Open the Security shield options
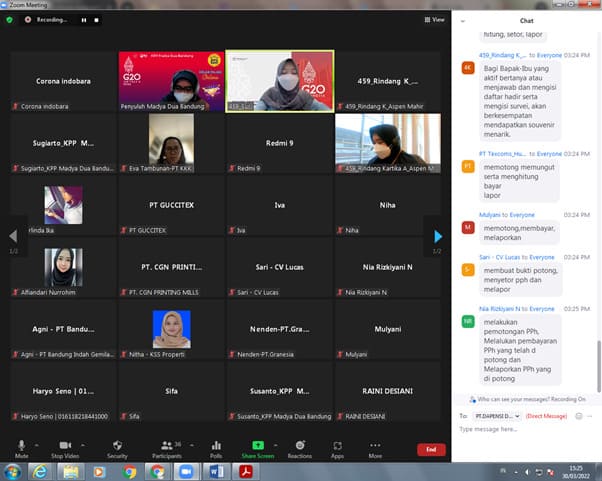The image size is (602, 481). [117, 445]
